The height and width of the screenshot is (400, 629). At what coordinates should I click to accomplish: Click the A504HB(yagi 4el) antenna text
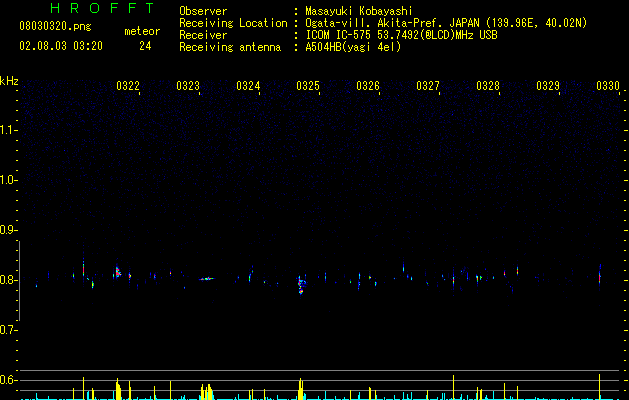tap(353, 47)
